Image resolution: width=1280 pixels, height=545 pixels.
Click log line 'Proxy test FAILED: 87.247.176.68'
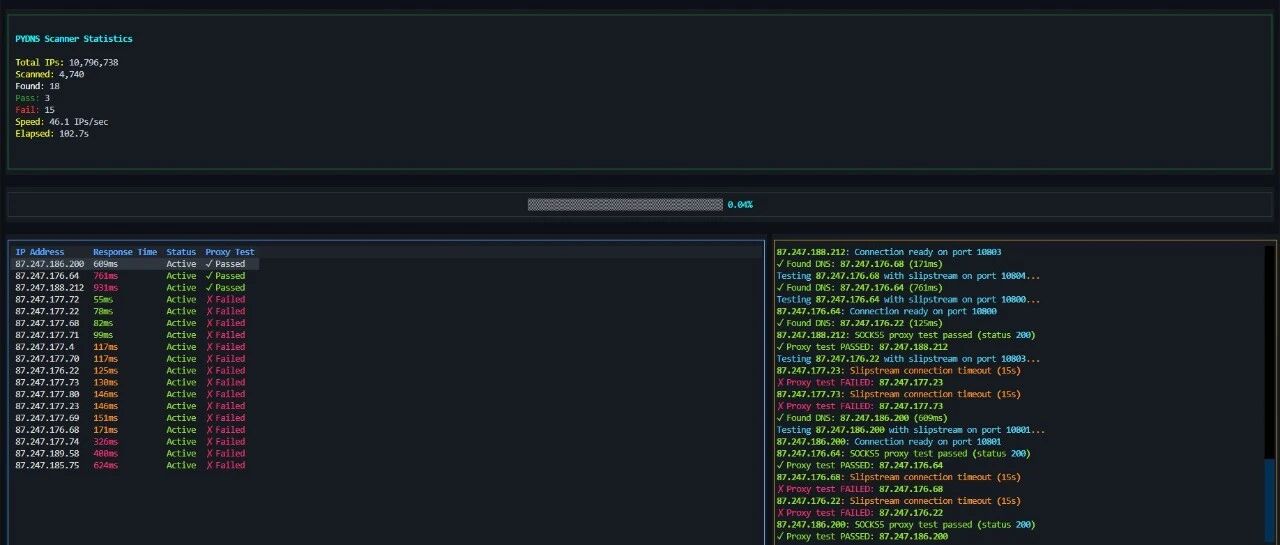(x=860, y=489)
